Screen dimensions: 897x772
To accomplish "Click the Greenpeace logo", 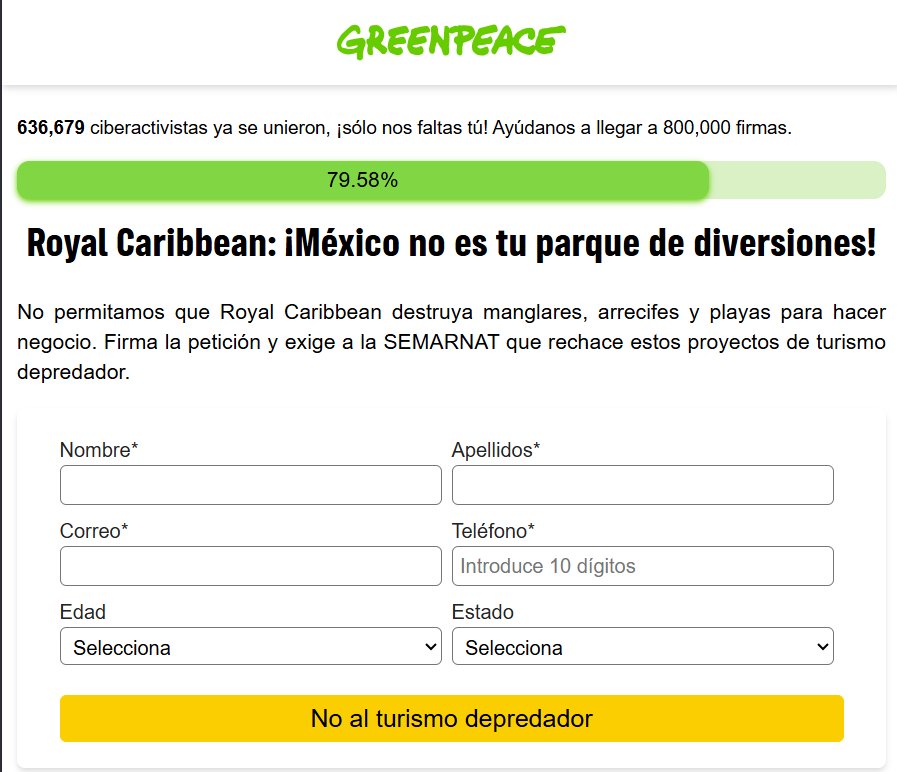I will (451, 41).
